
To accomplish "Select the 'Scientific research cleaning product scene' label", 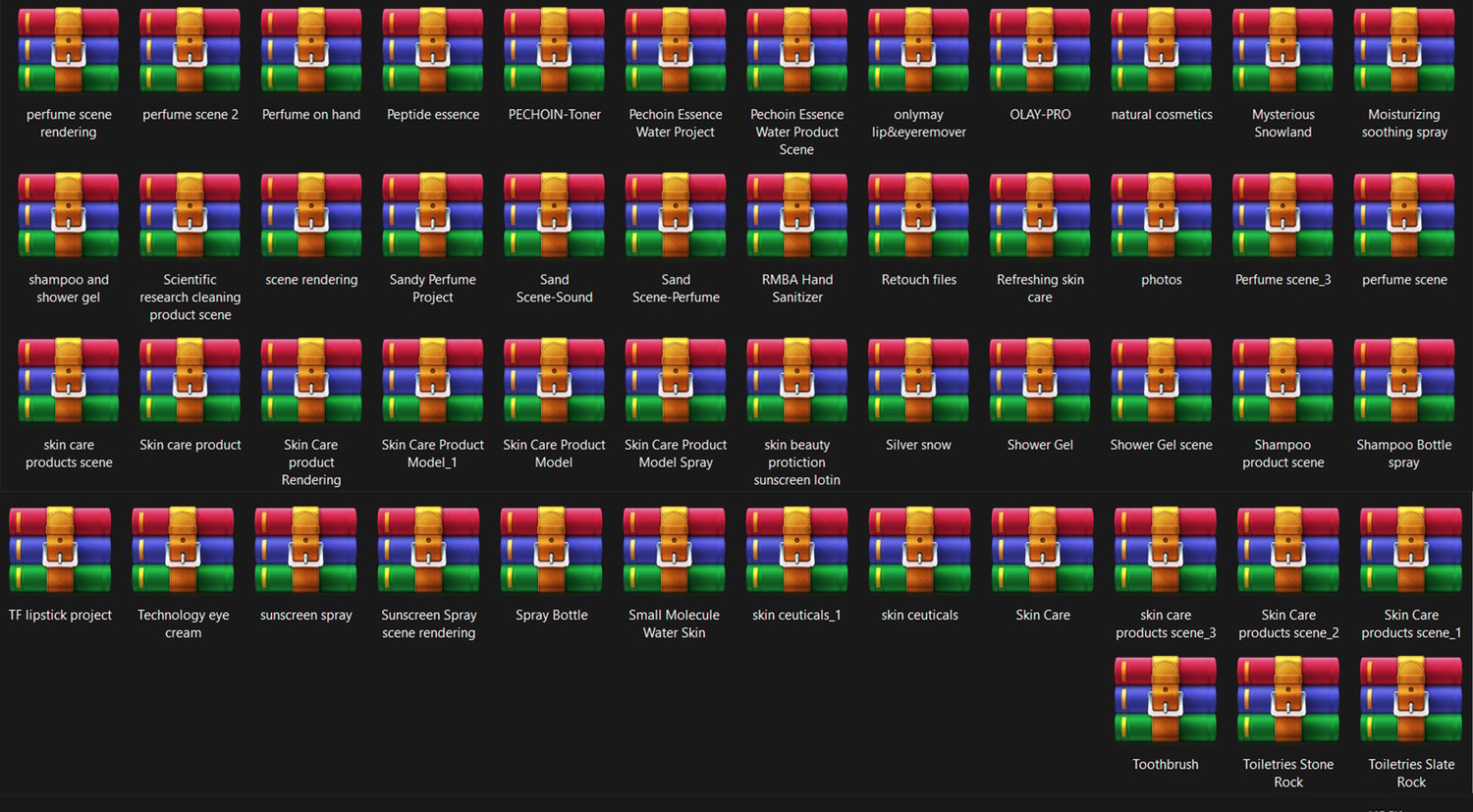I will point(191,298).
